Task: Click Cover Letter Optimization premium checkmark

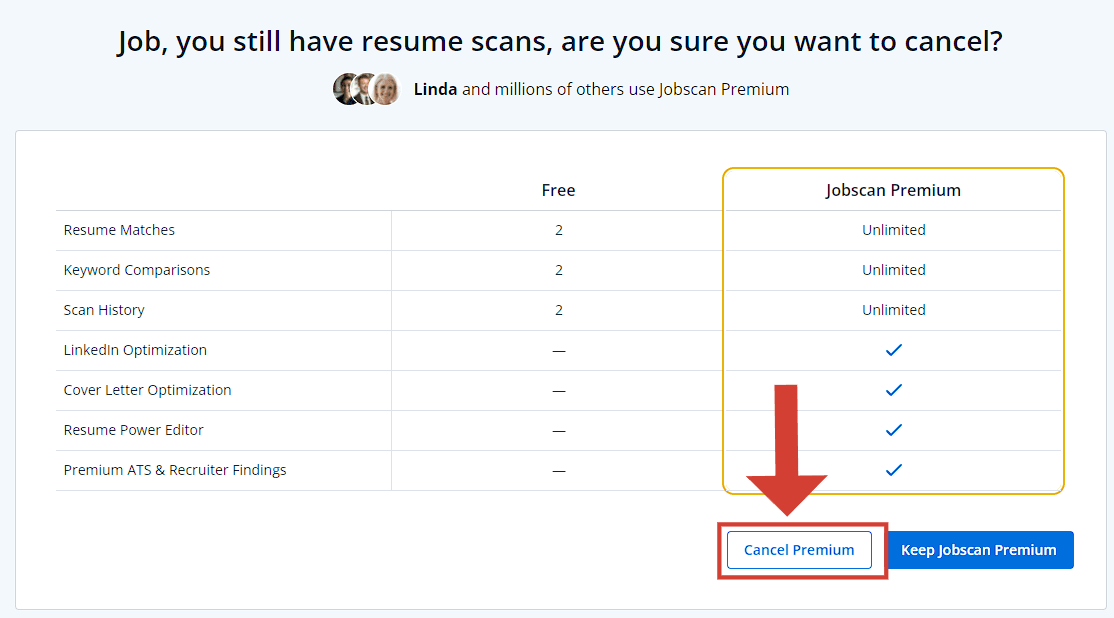Action: click(894, 390)
